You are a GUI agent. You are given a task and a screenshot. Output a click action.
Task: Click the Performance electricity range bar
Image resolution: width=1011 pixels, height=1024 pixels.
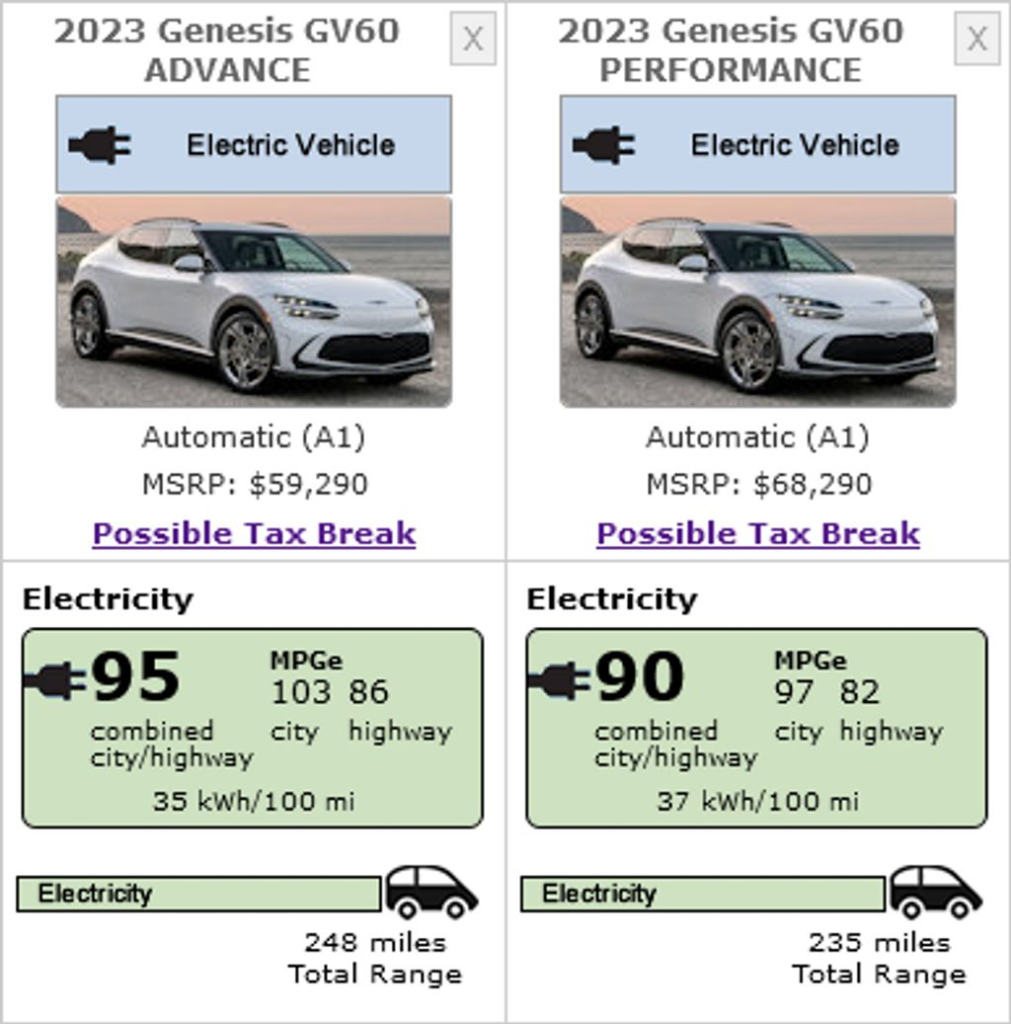tap(702, 894)
